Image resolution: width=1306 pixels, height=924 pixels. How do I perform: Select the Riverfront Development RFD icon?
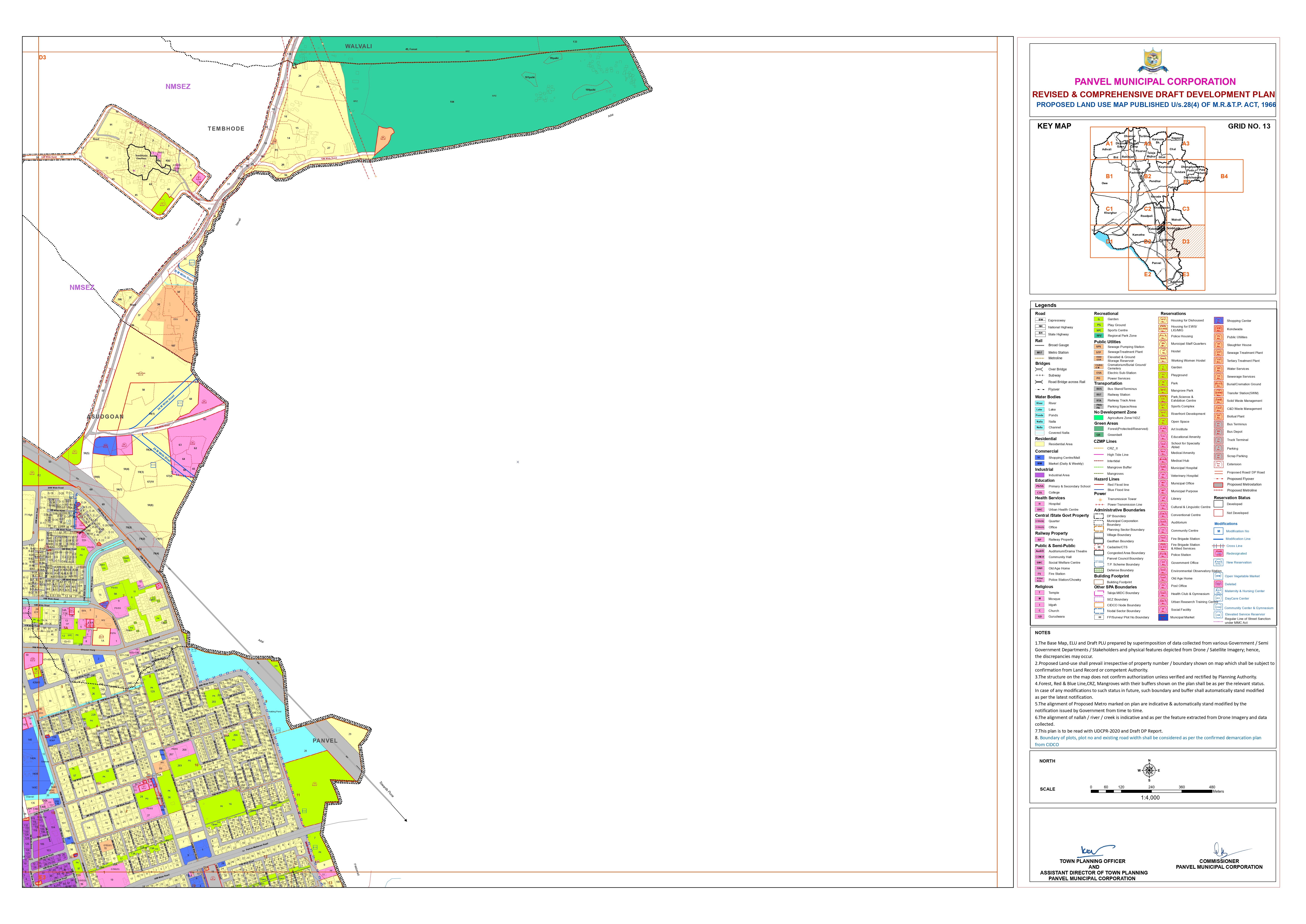[x=1163, y=414]
